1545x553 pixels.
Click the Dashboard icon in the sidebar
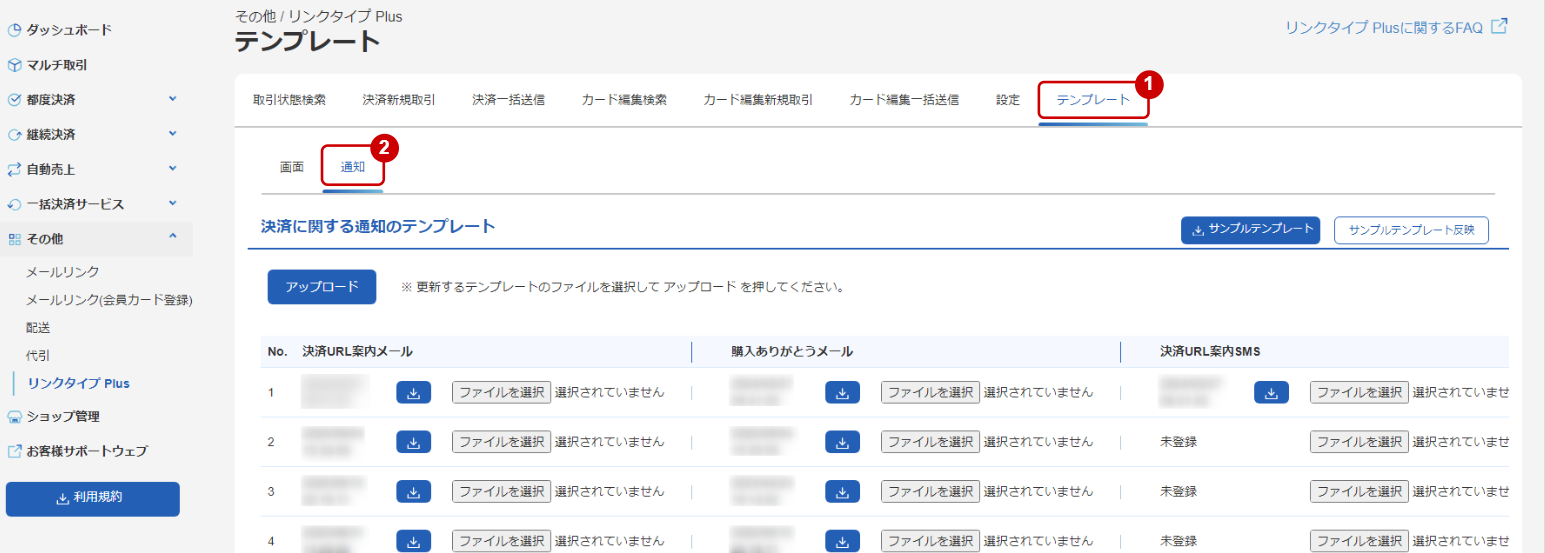coord(14,30)
